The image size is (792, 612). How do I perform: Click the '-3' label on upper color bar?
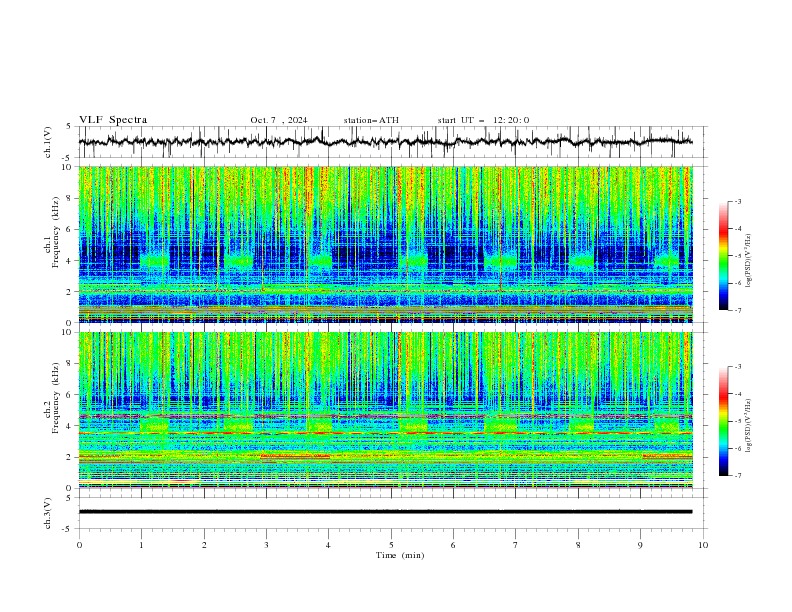point(738,201)
